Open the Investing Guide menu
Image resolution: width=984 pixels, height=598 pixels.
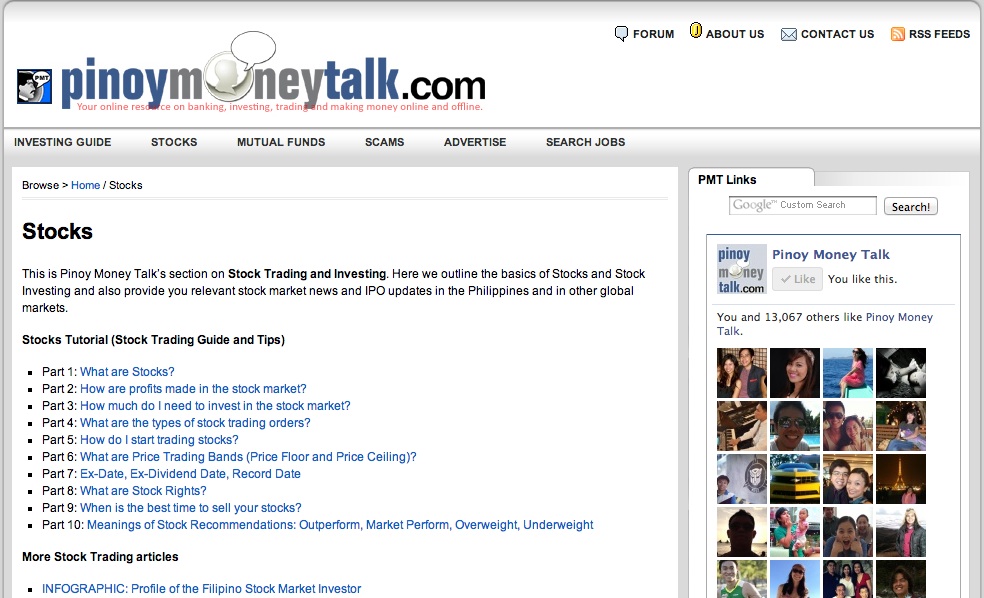pos(62,142)
